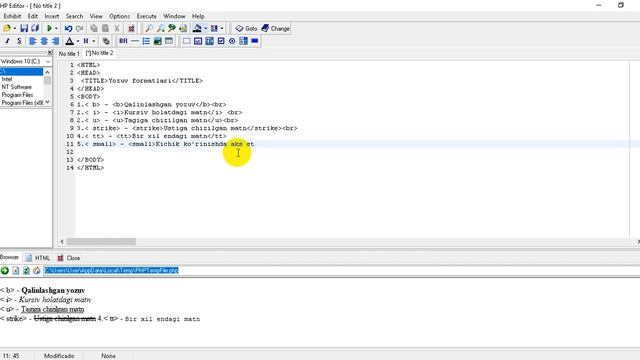Screen dimensions: 640x360
Task: Click the Goto button
Action: [x=246, y=28]
